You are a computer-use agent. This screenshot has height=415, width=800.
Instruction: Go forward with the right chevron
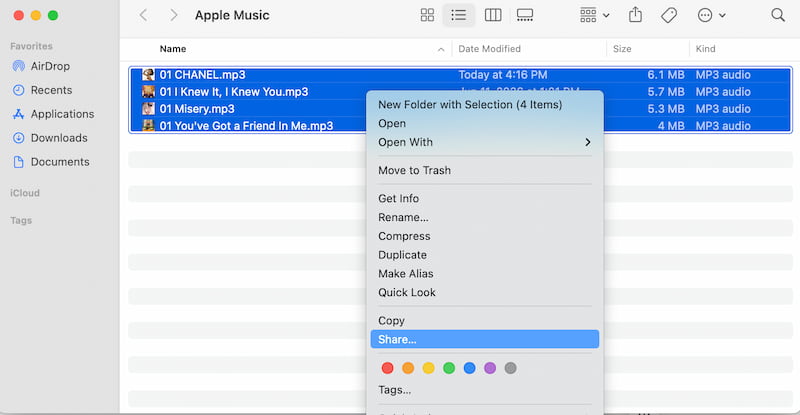pyautogui.click(x=174, y=15)
